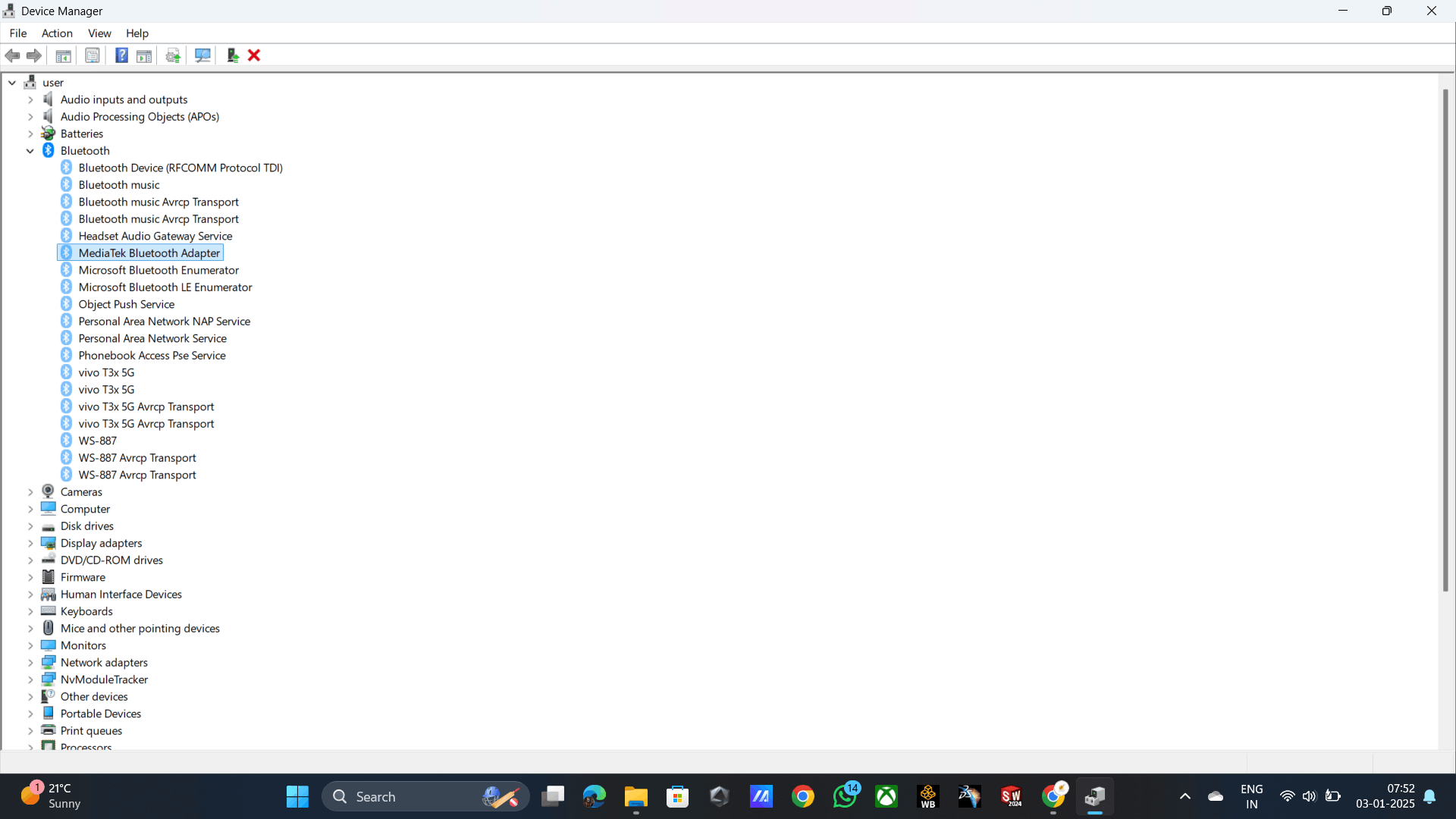1456x819 pixels.
Task: Open Xbox app from taskbar
Action: (886, 796)
